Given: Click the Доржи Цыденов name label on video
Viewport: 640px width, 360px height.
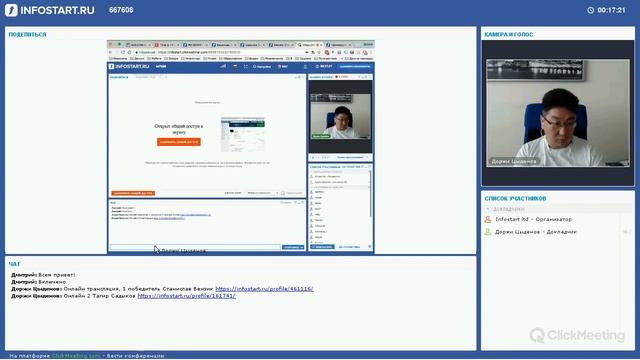Looking at the screenshot, I should [514, 162].
